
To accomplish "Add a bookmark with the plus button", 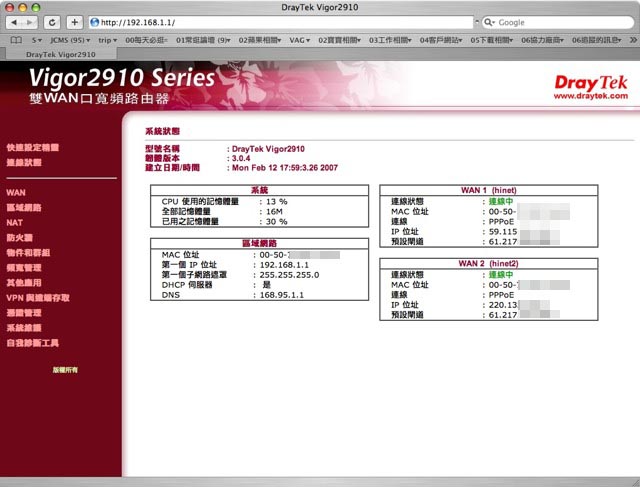I will point(74,22).
